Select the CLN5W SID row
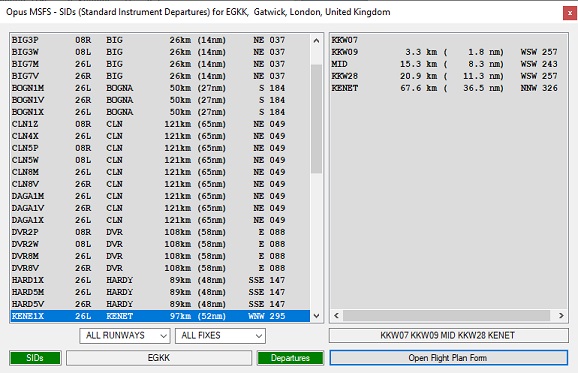 point(160,160)
